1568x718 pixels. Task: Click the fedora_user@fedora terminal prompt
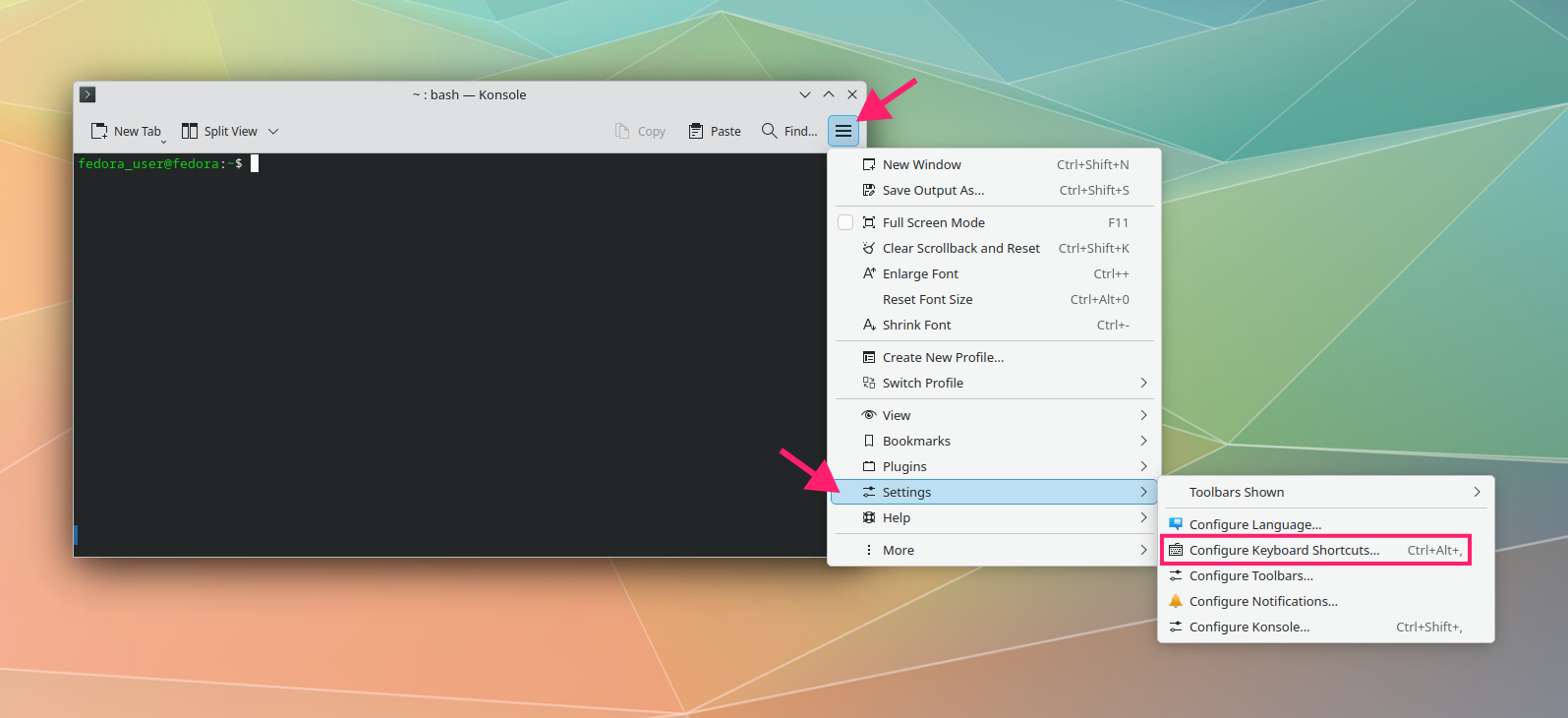[160, 163]
